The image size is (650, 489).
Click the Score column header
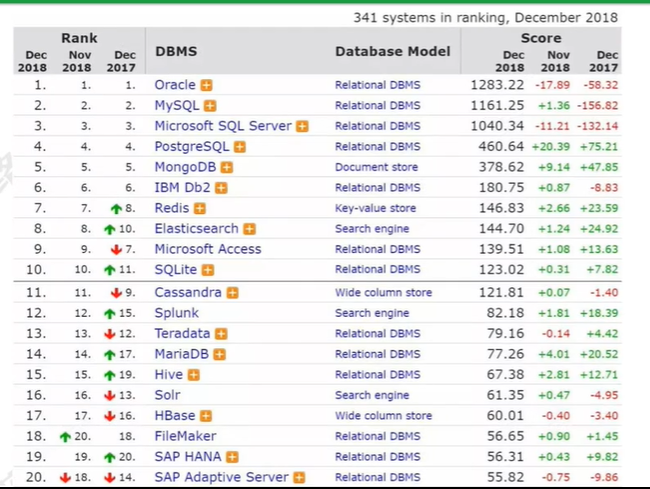pos(541,38)
